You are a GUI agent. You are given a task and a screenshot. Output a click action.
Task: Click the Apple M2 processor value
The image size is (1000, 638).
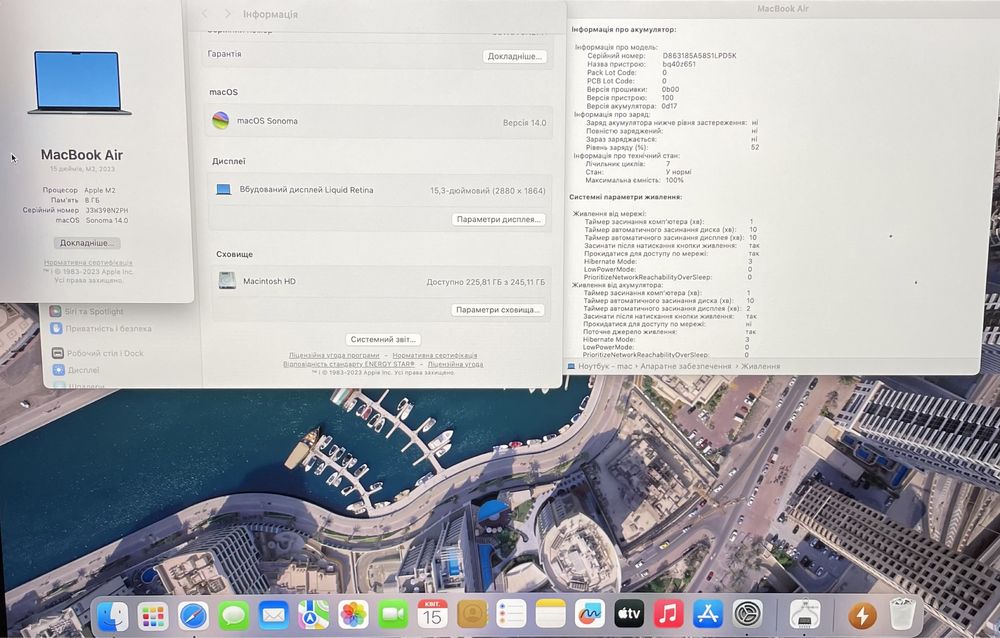pos(99,190)
